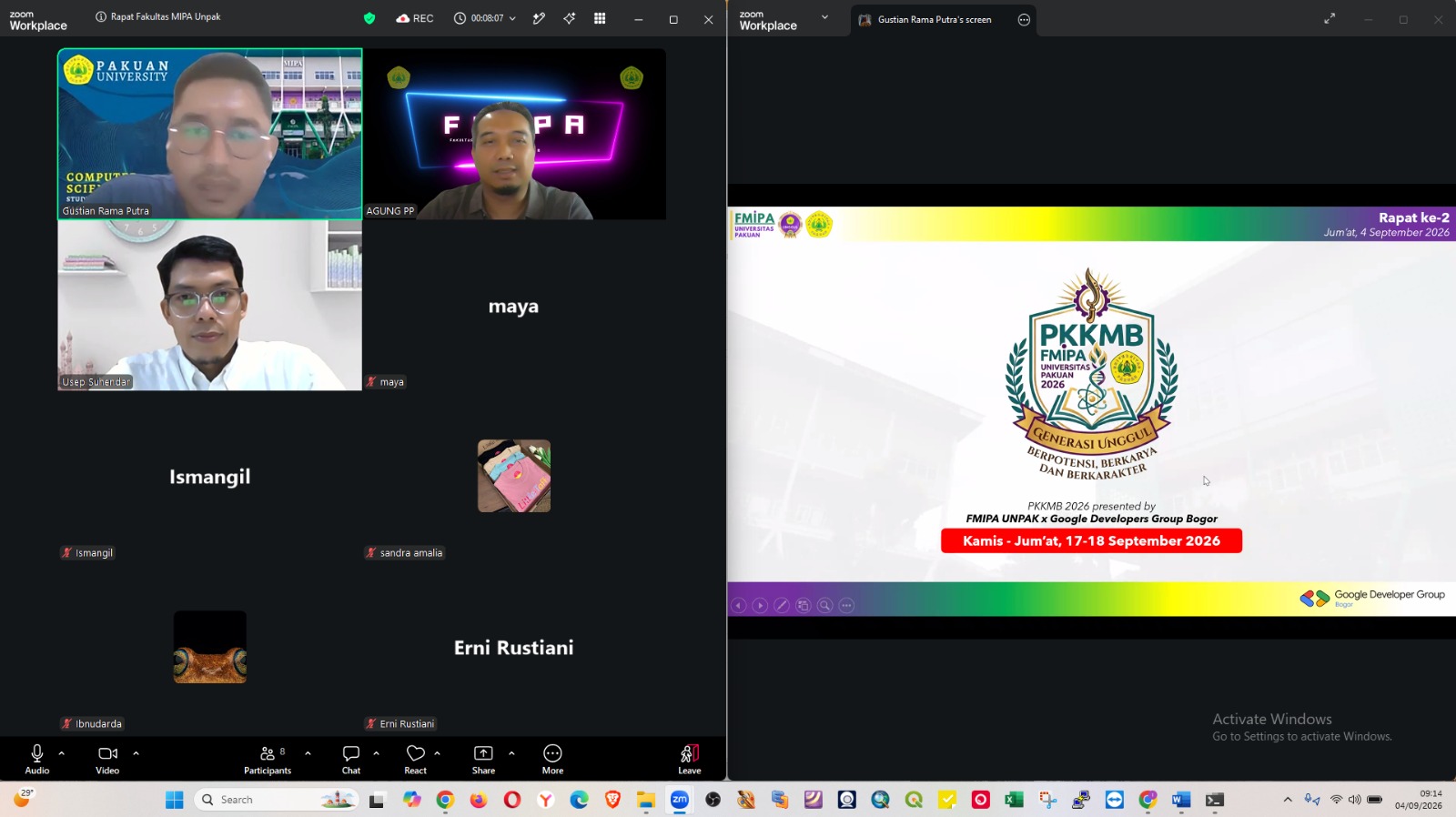The width and height of the screenshot is (1456, 817).
Task: Click Ibnudarda's profile picture
Action: click(x=210, y=647)
